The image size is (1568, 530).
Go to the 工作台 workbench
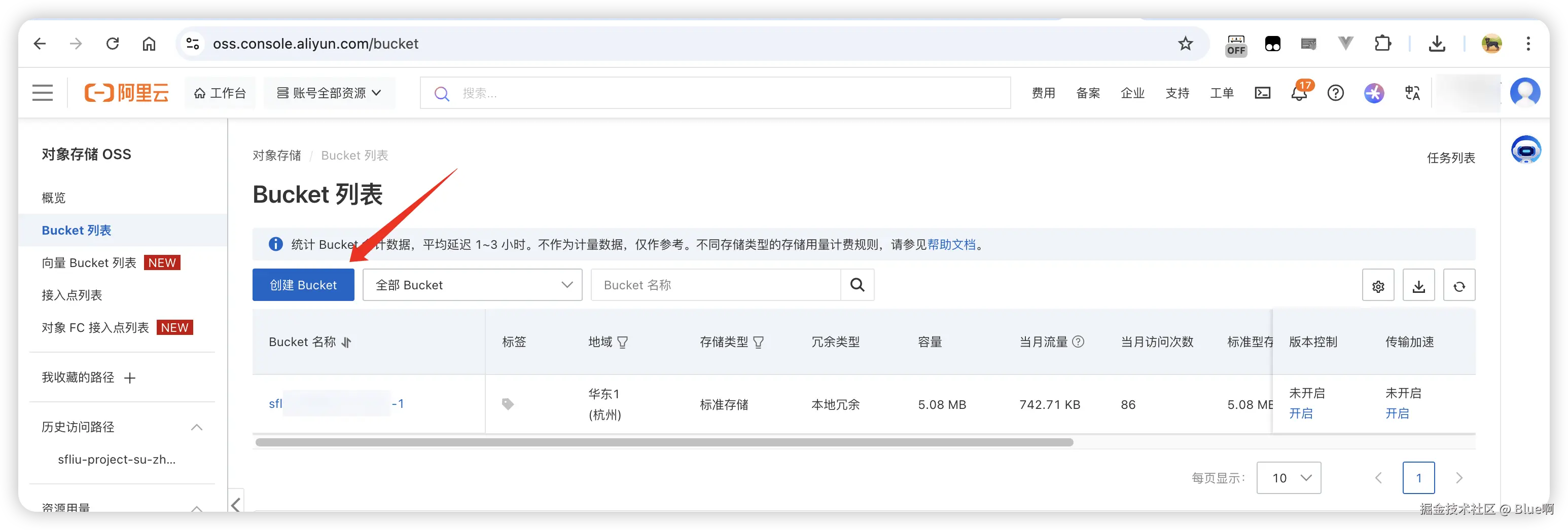(220, 93)
